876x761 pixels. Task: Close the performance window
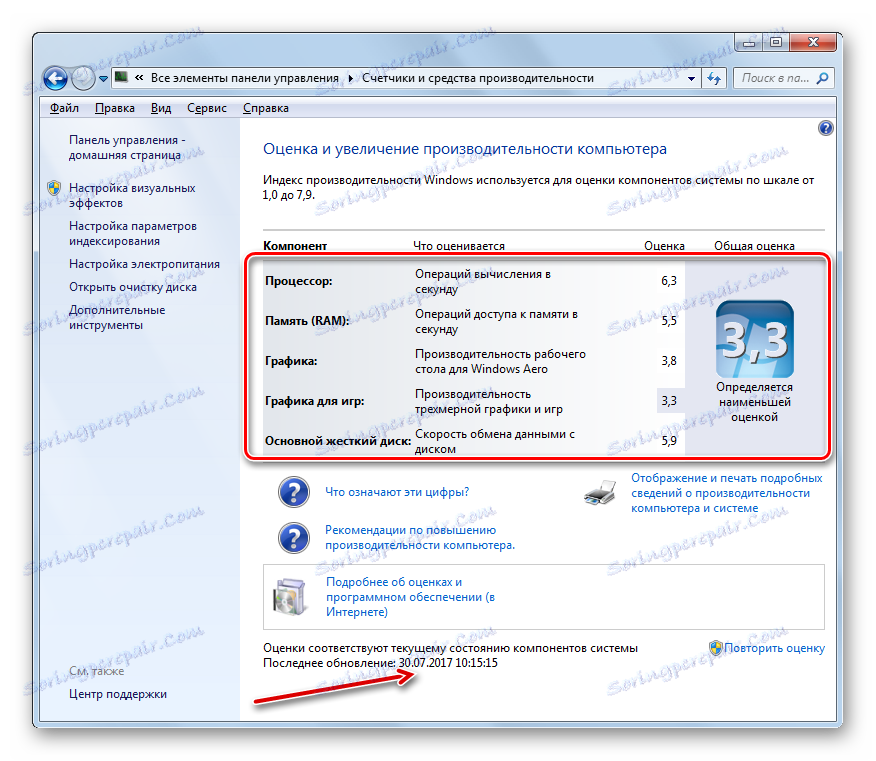tap(813, 42)
